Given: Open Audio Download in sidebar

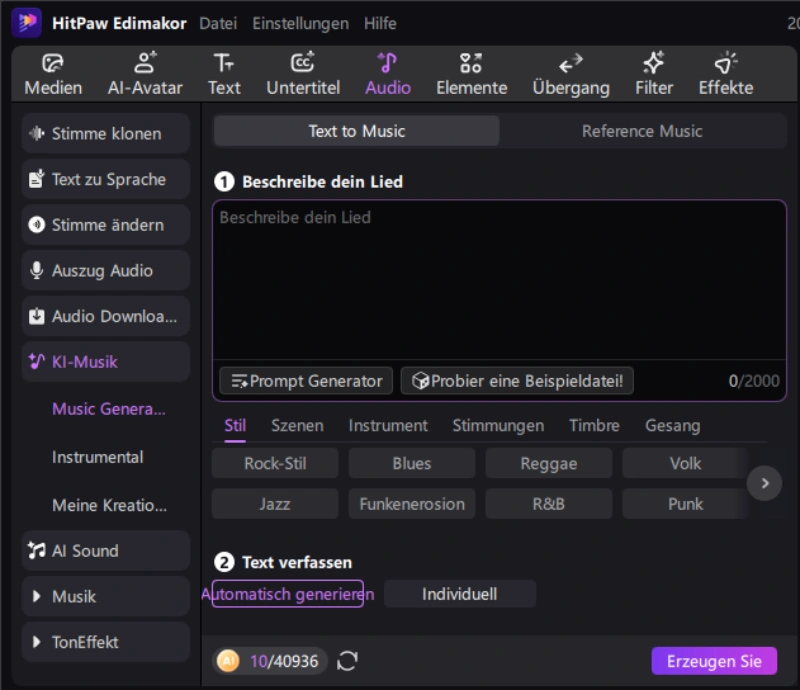Looking at the screenshot, I should pos(106,316).
